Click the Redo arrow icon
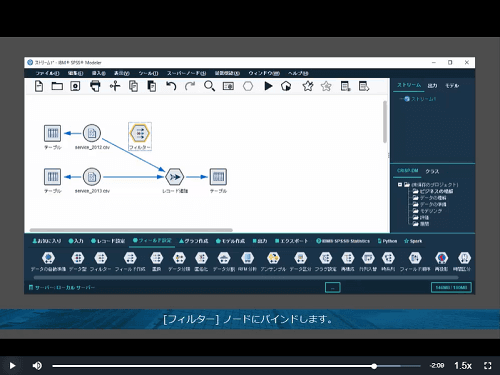Image resolution: width=500 pixels, height=375 pixels. [x=190, y=86]
